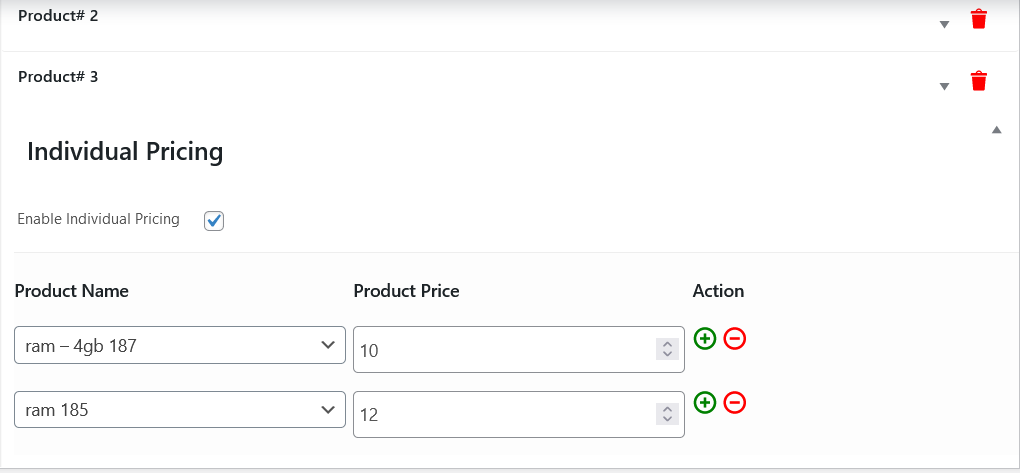Open the ram 185 product dropdown
The width and height of the screenshot is (1020, 473).
pos(180,410)
